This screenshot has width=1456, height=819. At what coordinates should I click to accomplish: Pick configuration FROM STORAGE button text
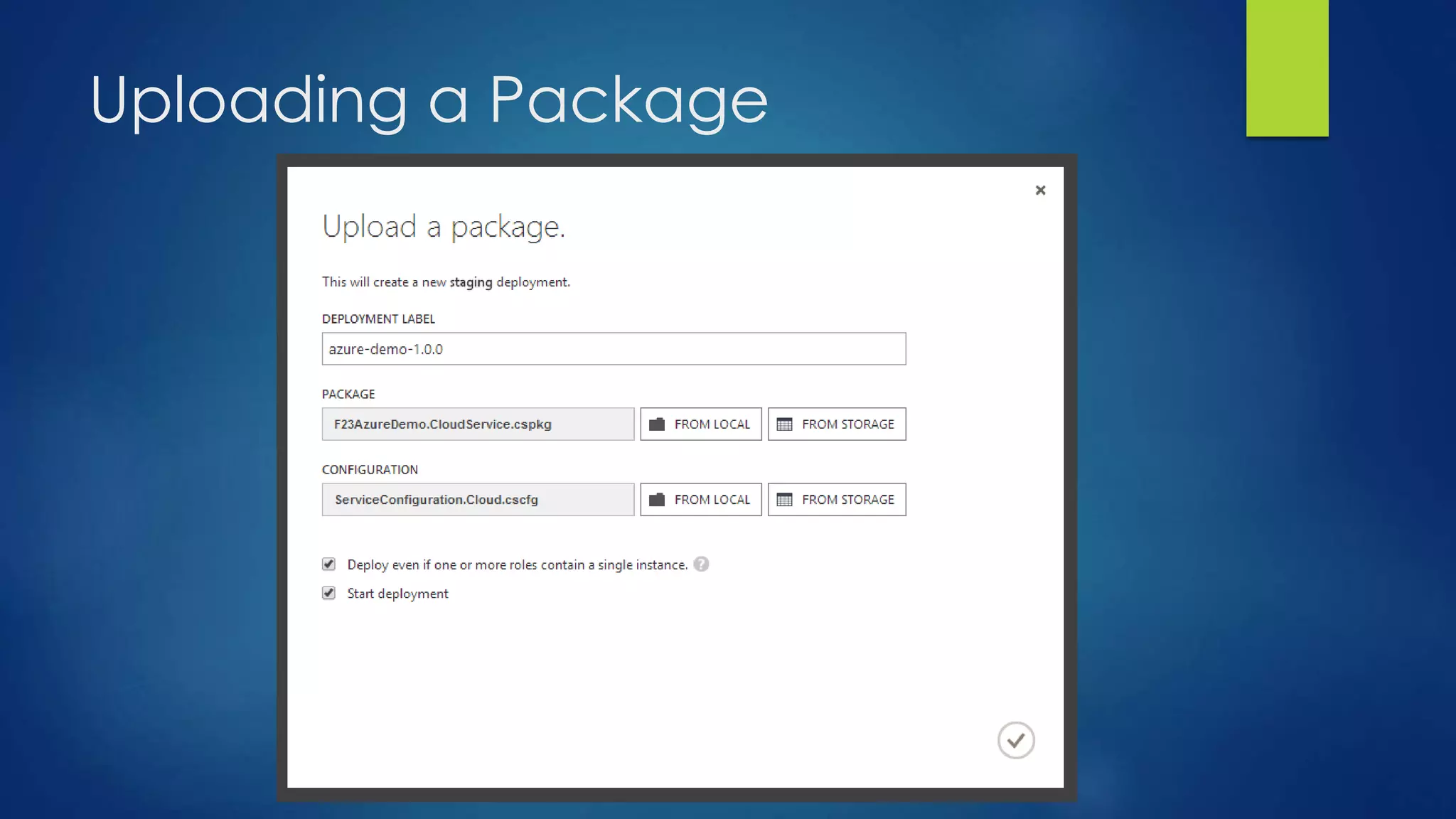[847, 500]
